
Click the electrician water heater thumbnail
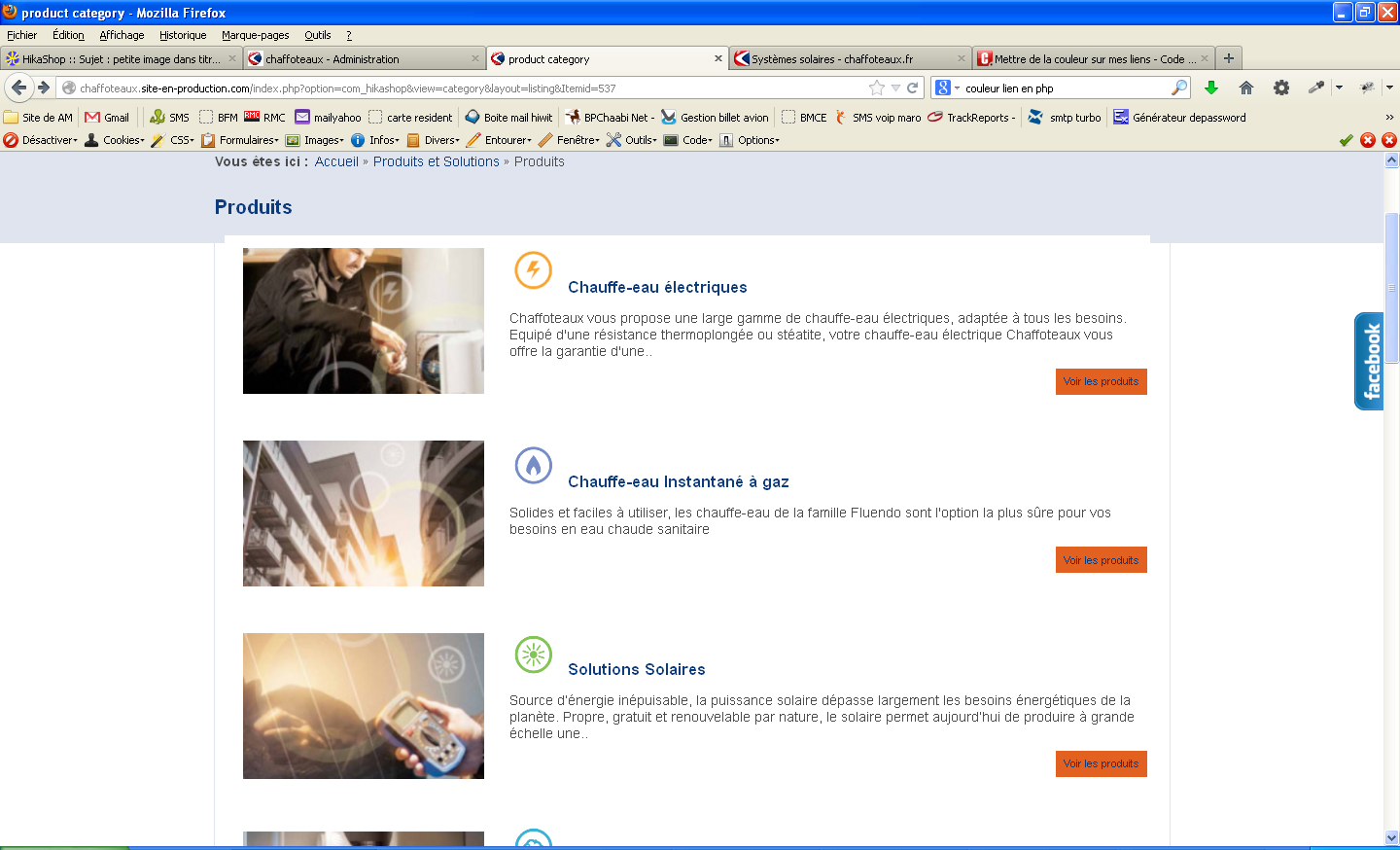(x=364, y=321)
